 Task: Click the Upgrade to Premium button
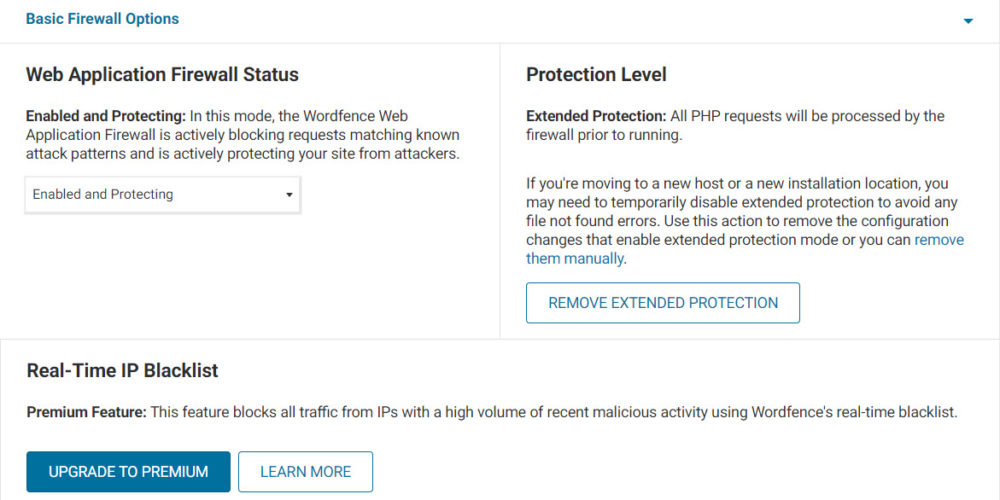(x=128, y=472)
